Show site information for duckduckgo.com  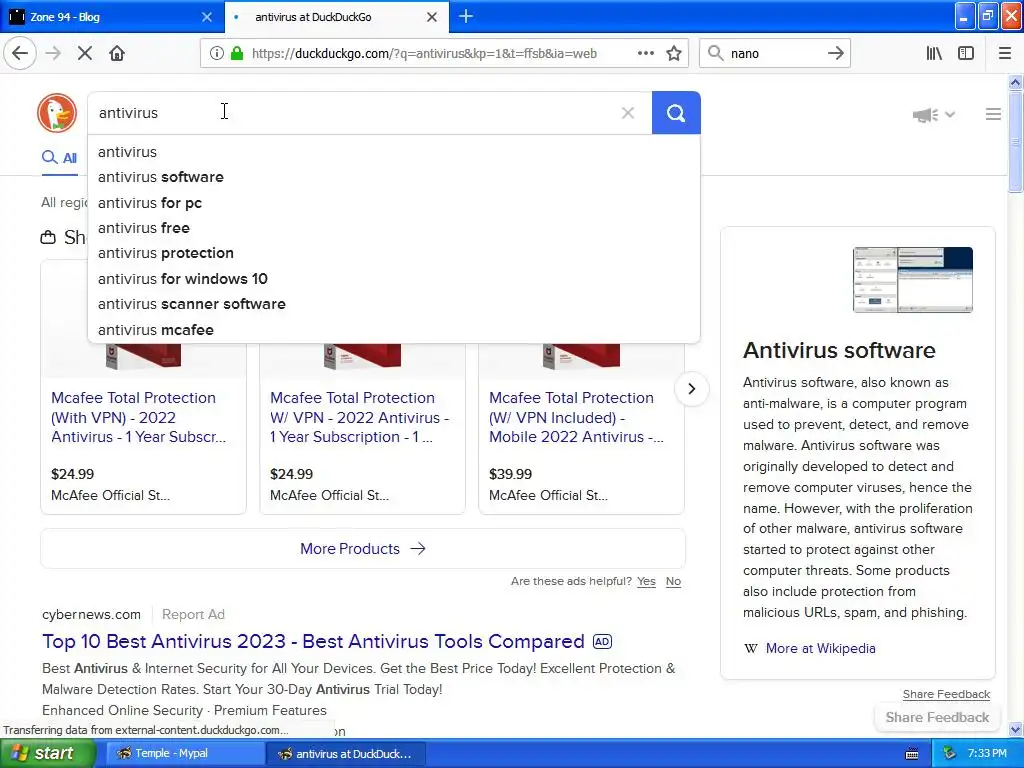tap(216, 54)
